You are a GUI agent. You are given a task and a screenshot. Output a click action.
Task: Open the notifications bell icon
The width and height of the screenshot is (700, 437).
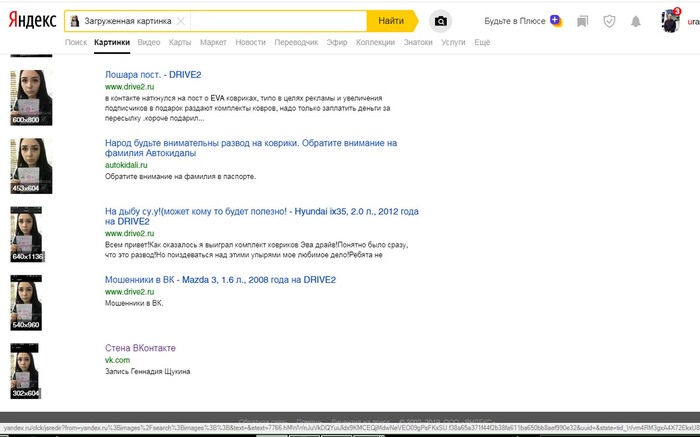coord(636,21)
